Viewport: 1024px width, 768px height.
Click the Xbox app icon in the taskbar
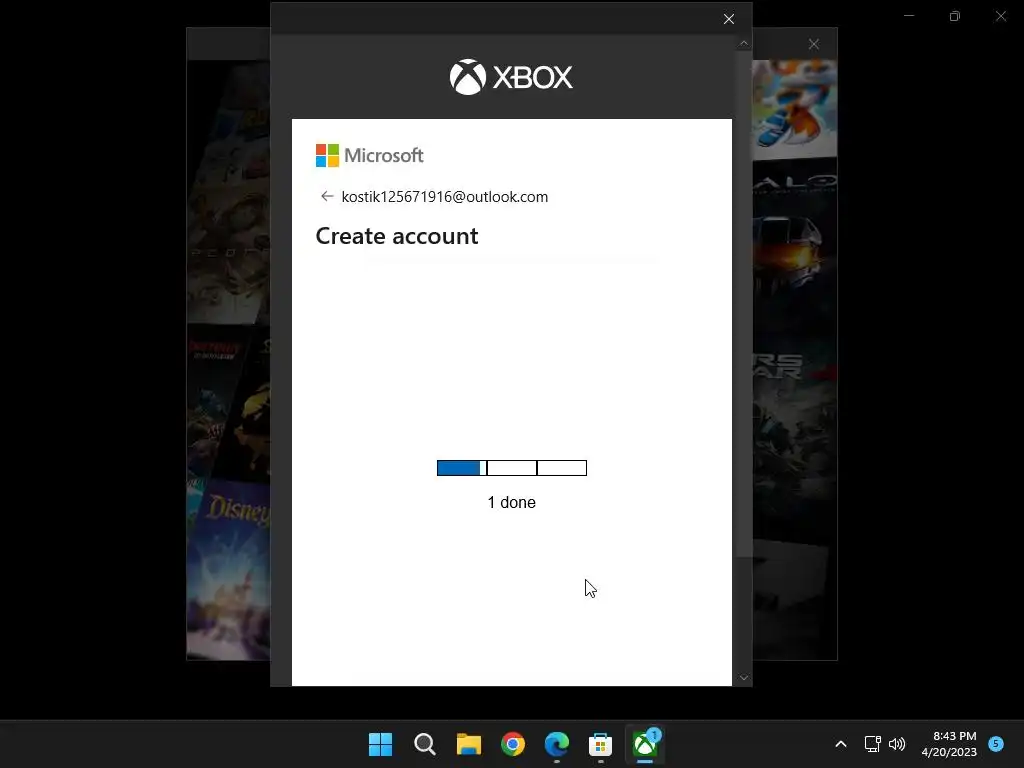pyautogui.click(x=645, y=744)
